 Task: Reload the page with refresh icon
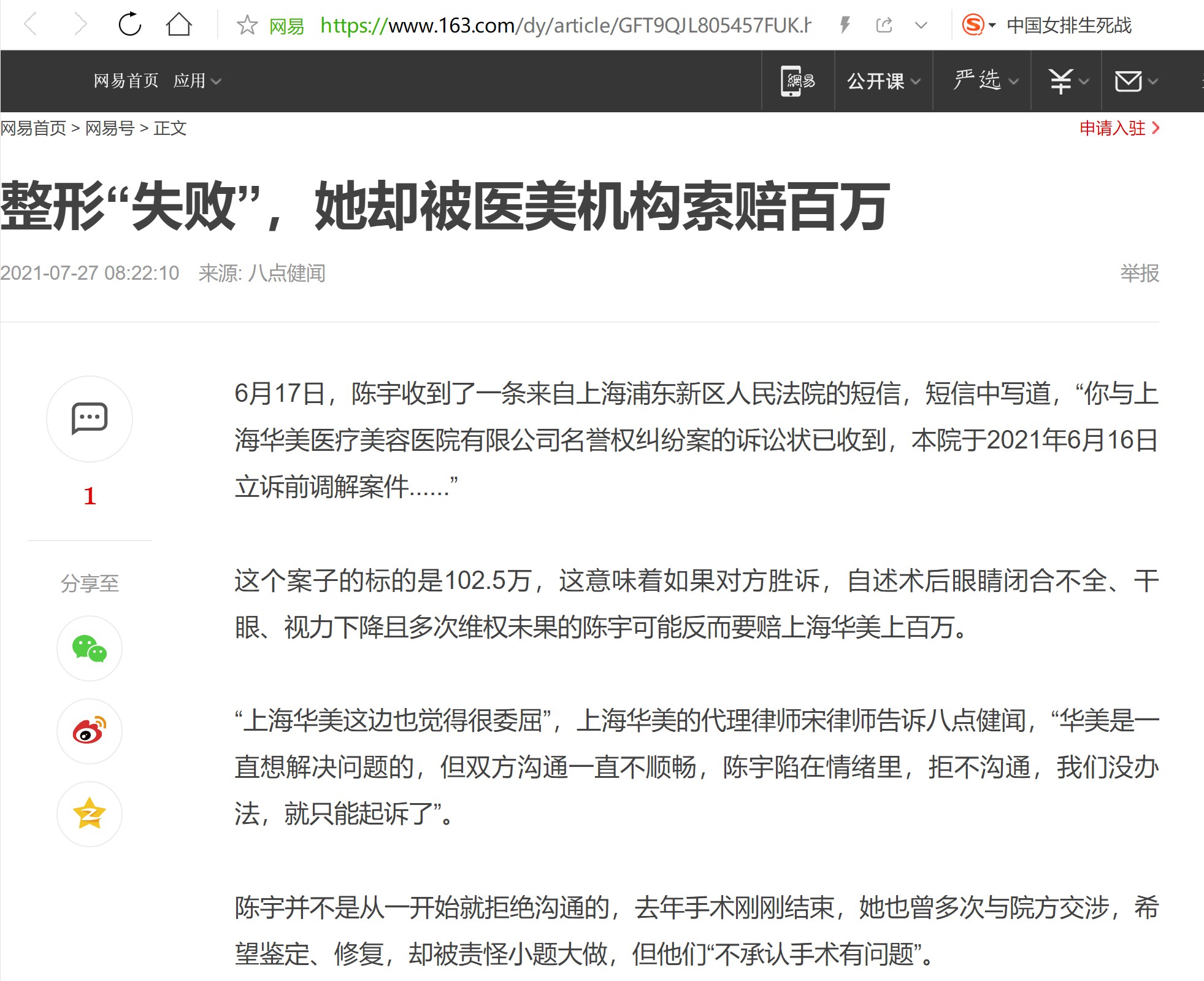130,25
